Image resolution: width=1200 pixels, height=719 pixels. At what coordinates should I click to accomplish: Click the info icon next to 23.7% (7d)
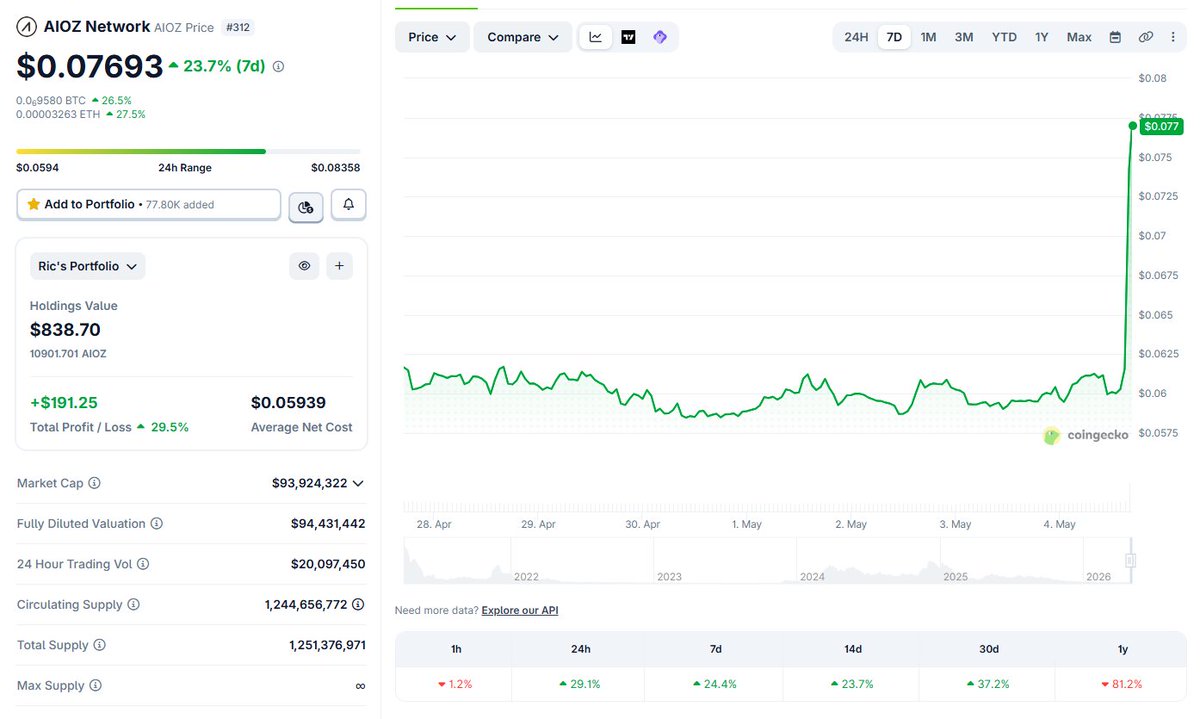pos(278,66)
